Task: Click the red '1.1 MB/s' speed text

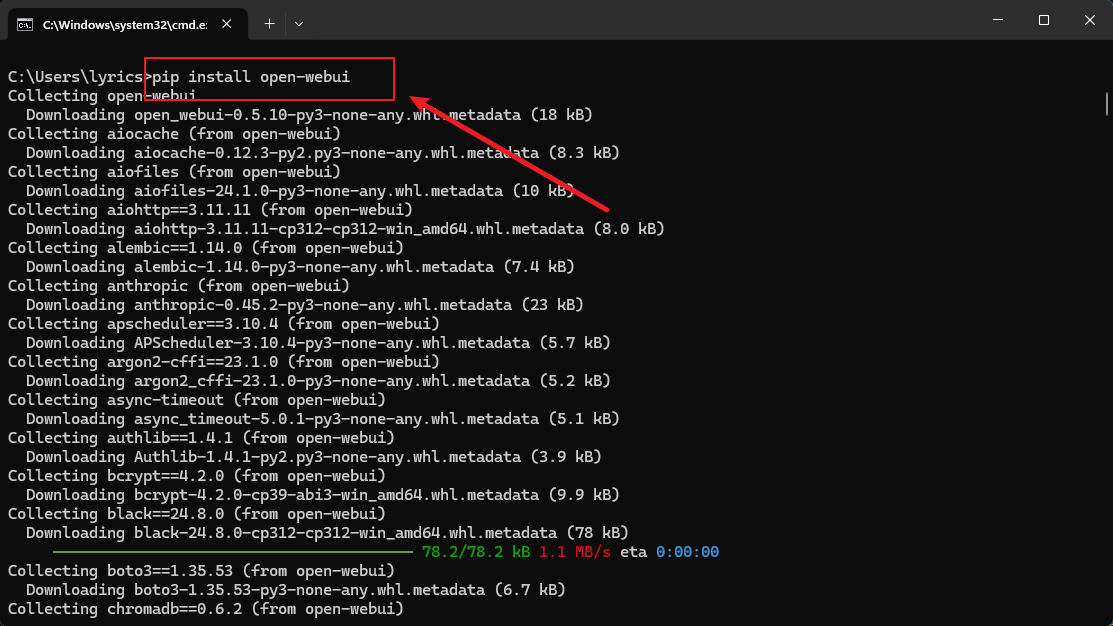Action: click(574, 551)
